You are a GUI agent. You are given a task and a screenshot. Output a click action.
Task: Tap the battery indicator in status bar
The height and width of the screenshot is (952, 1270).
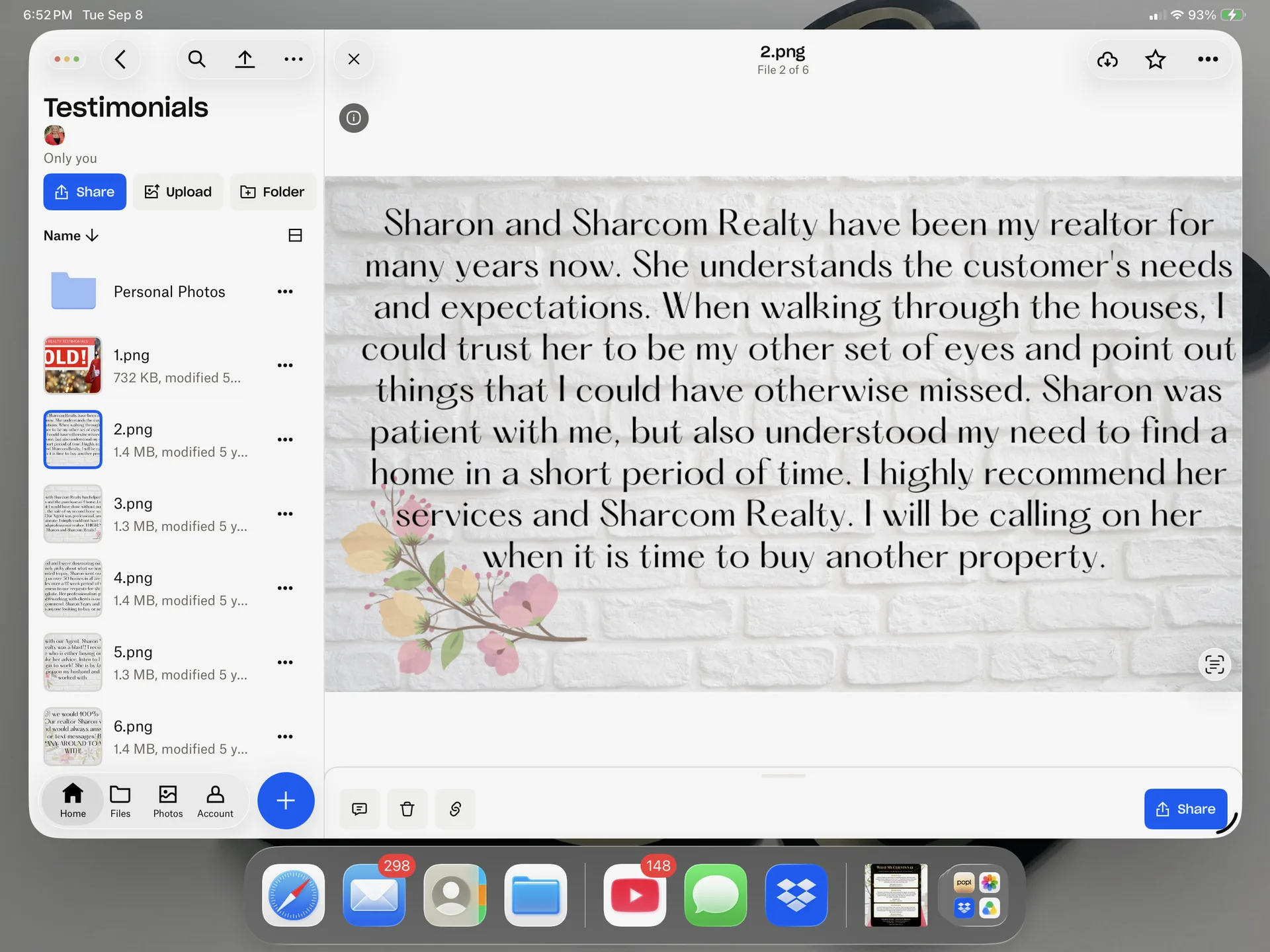(1233, 15)
